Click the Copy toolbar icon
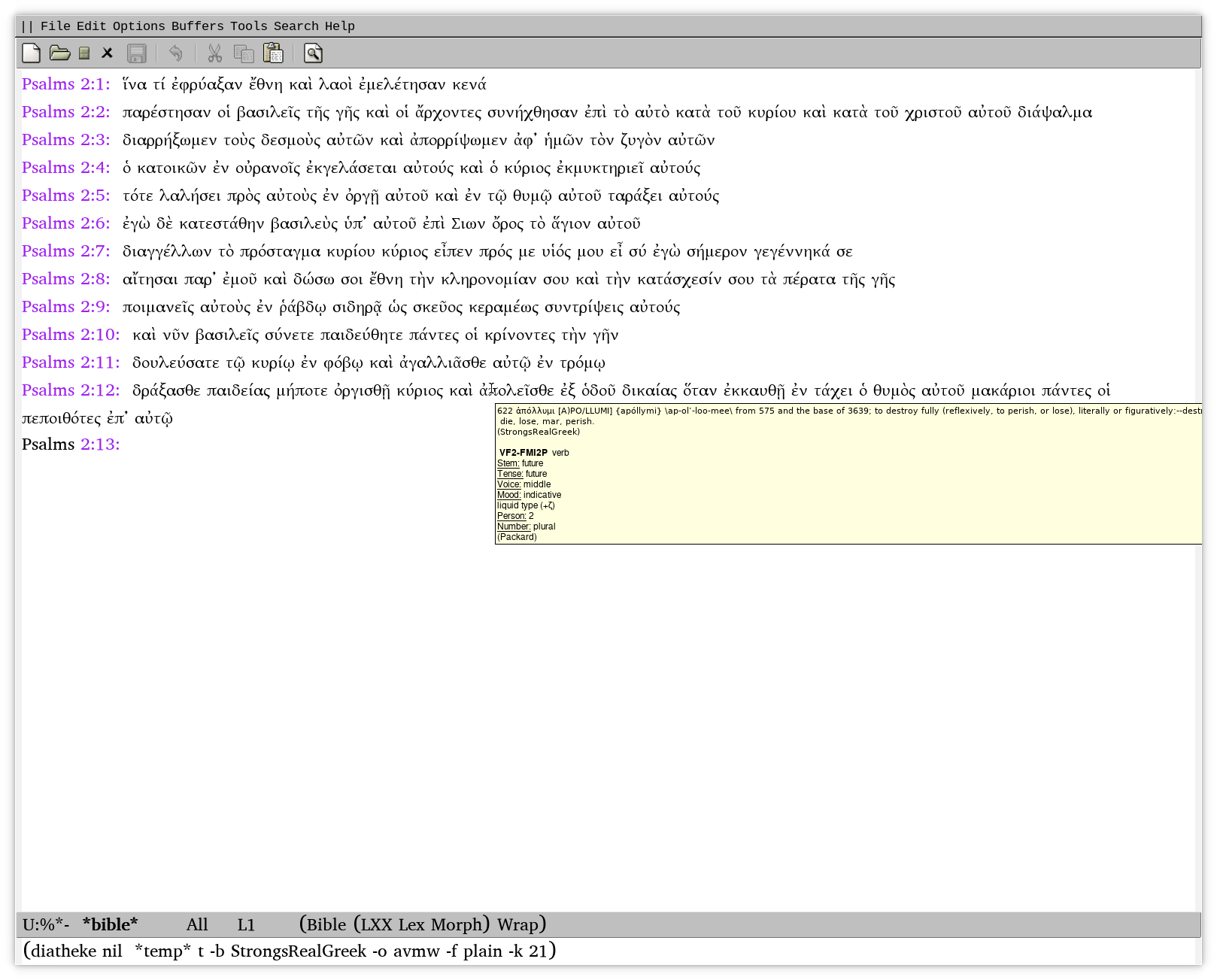Viewport: 1217px width, 980px height. [x=244, y=53]
